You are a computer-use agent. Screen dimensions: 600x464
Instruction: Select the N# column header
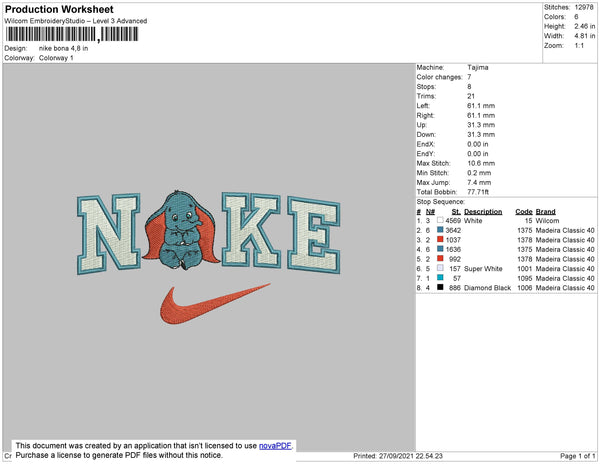430,212
